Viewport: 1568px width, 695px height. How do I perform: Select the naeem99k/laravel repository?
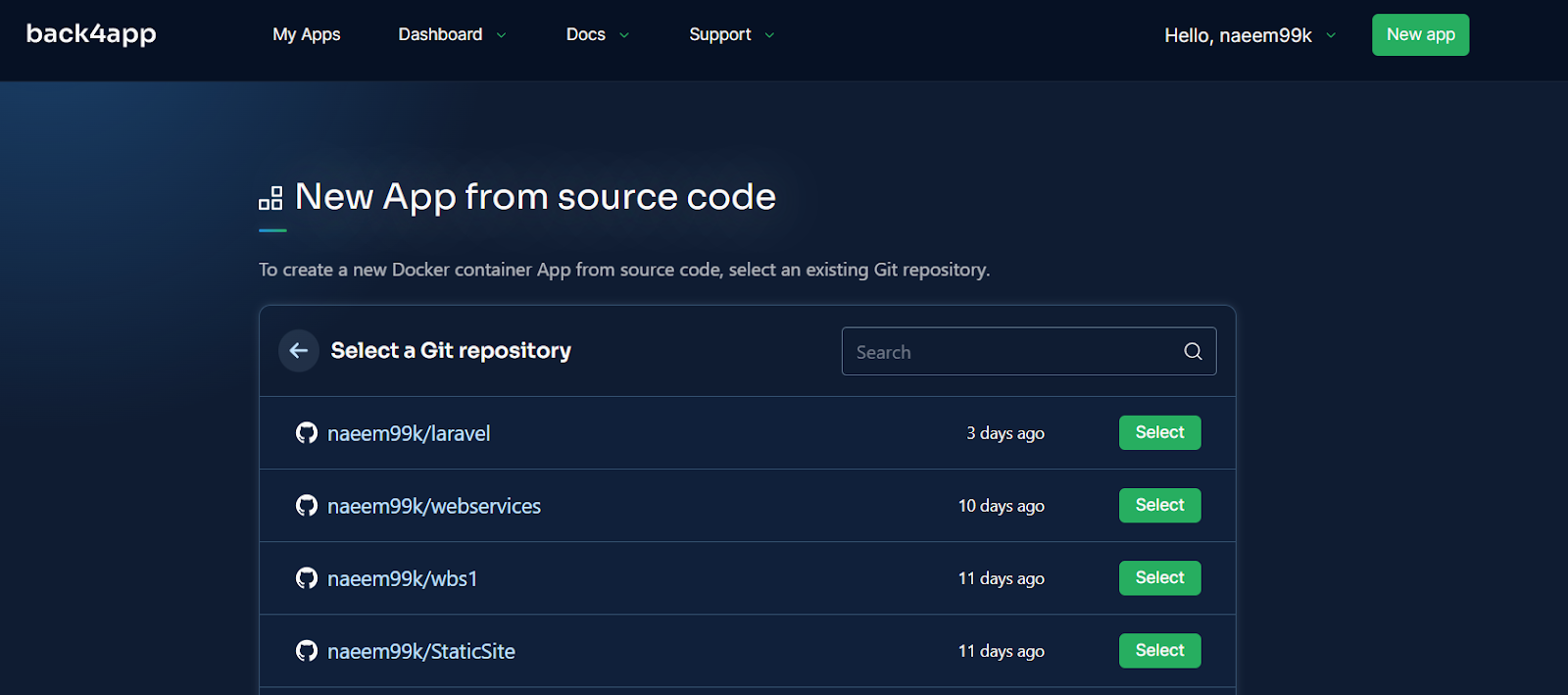pyautogui.click(x=1160, y=432)
